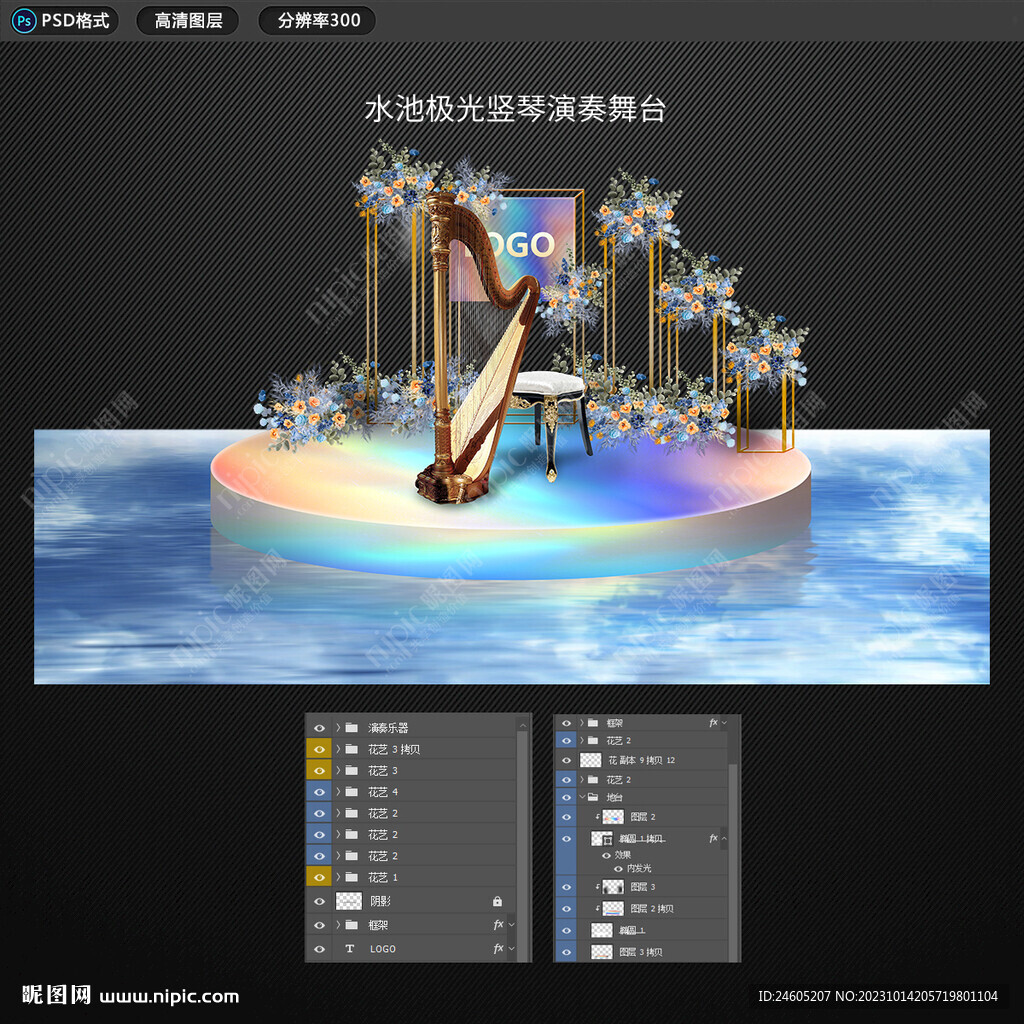Viewport: 1024px width, 1024px height.
Task: Click scroll-up arrow of left layers panel
Action: click(x=522, y=726)
